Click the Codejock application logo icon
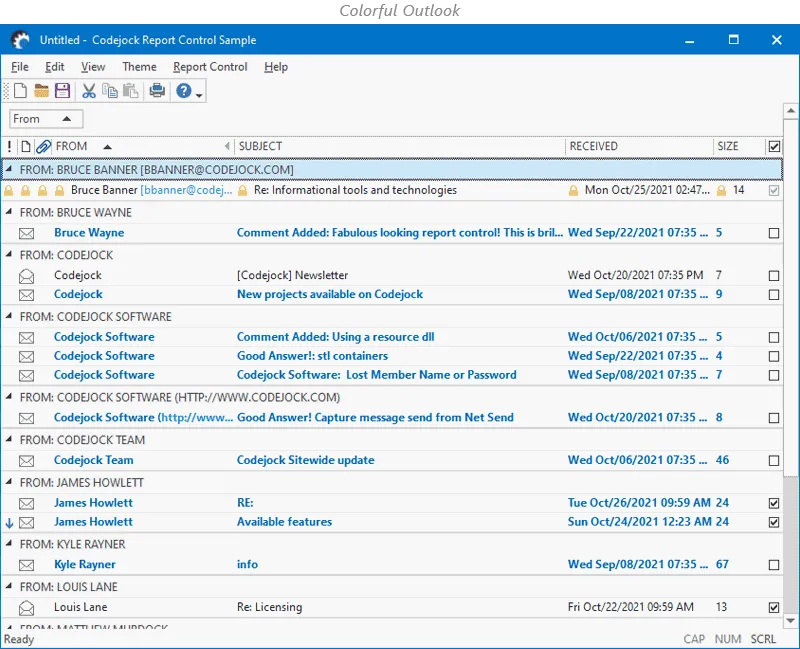The height and width of the screenshot is (649, 800). pos(21,40)
